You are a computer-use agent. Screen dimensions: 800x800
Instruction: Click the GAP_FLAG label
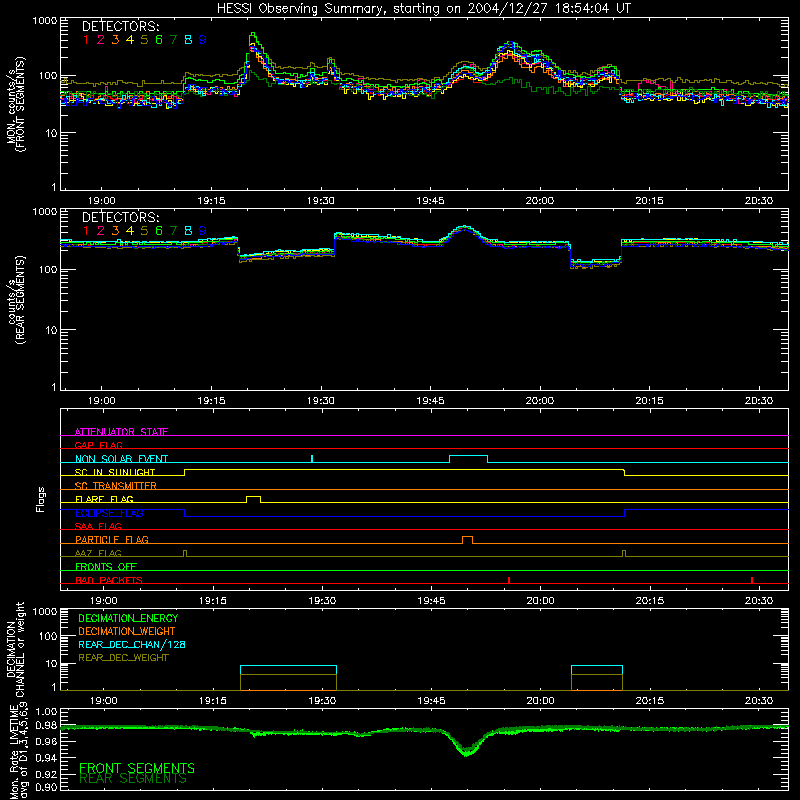[x=98, y=445]
